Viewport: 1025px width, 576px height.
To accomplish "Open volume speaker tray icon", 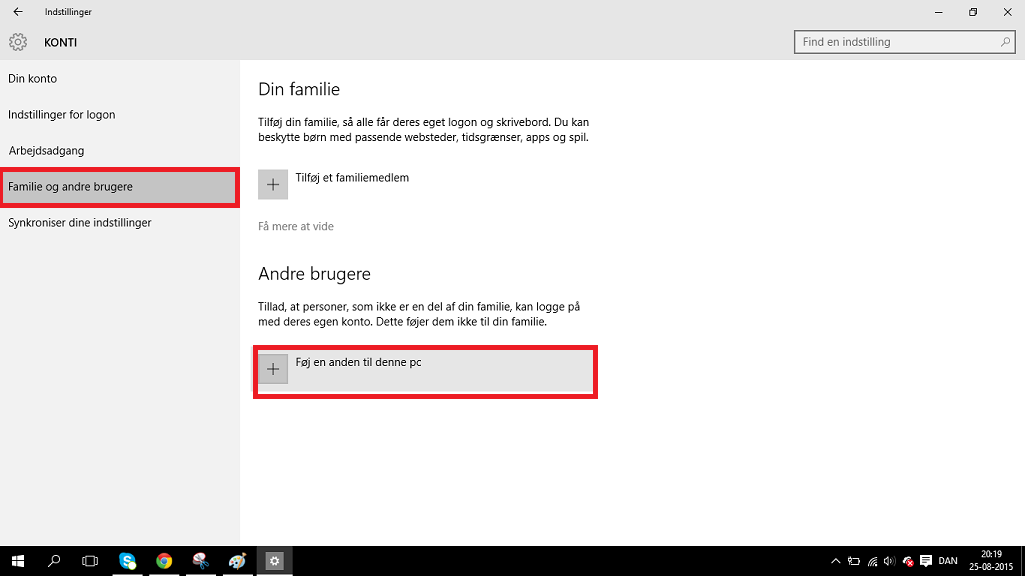I will tap(889, 561).
